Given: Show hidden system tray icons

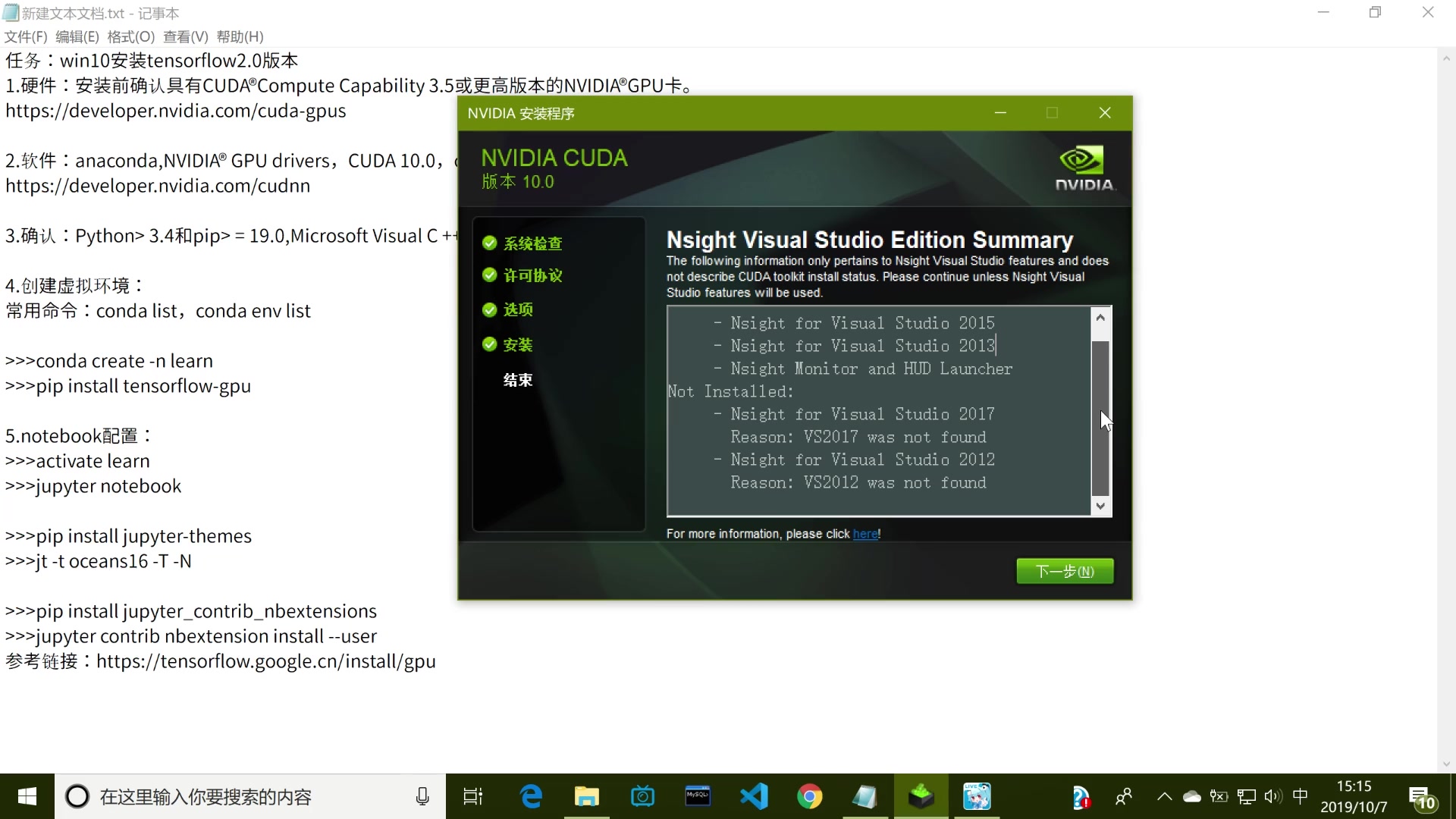Looking at the screenshot, I should click(1164, 796).
